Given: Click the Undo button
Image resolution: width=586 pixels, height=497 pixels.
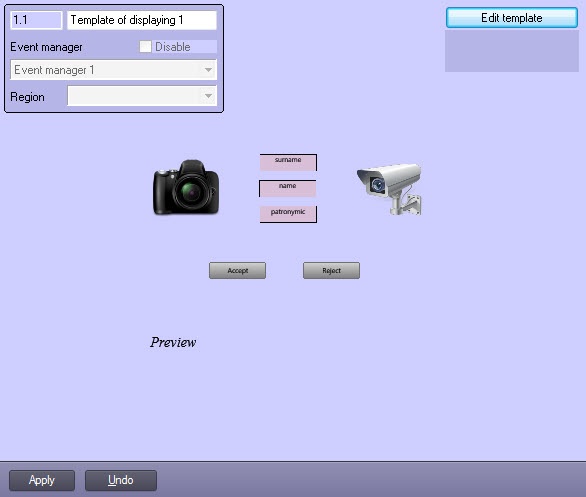Looking at the screenshot, I should click(x=121, y=480).
